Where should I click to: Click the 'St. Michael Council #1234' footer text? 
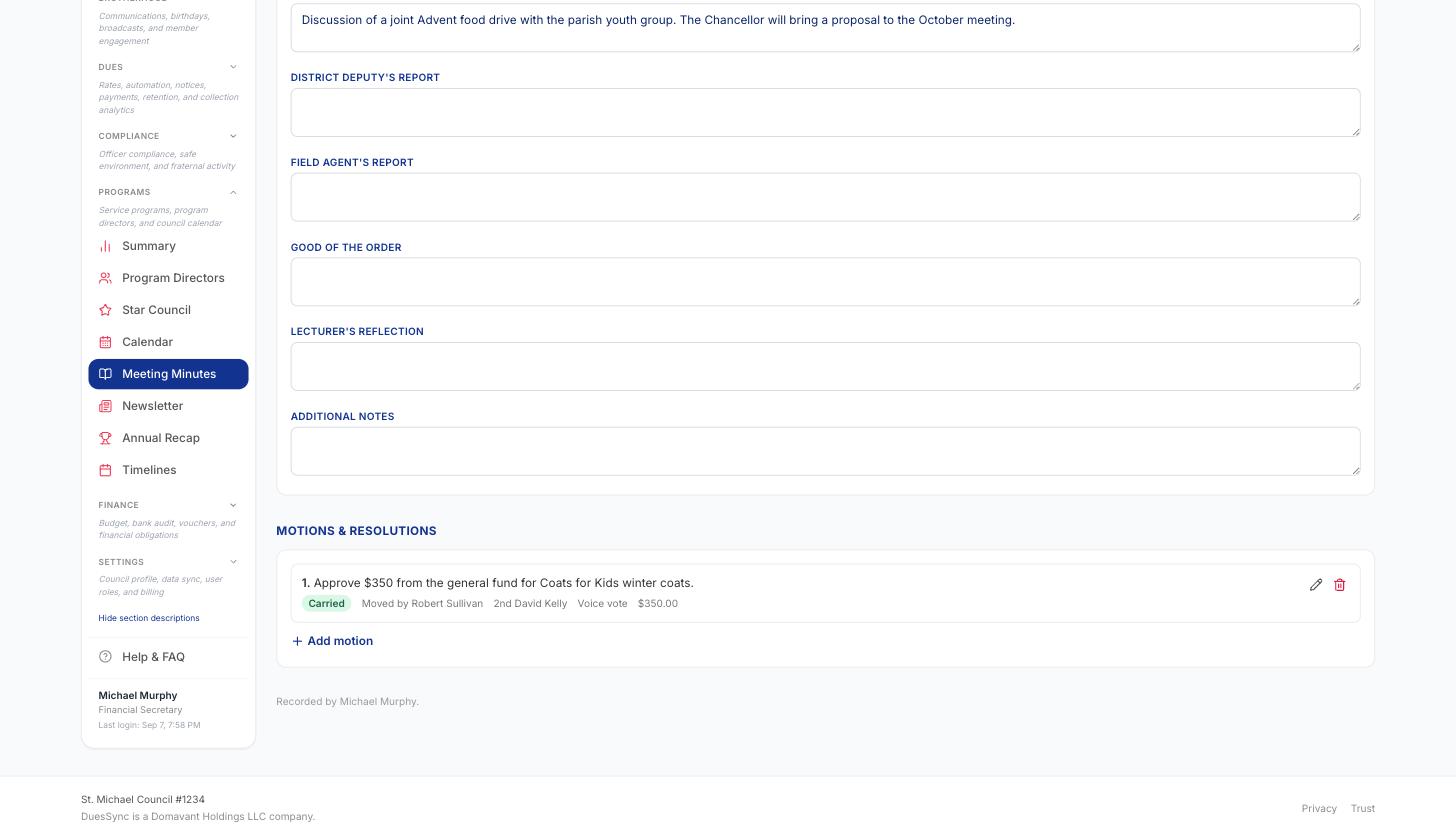pyautogui.click(x=143, y=800)
